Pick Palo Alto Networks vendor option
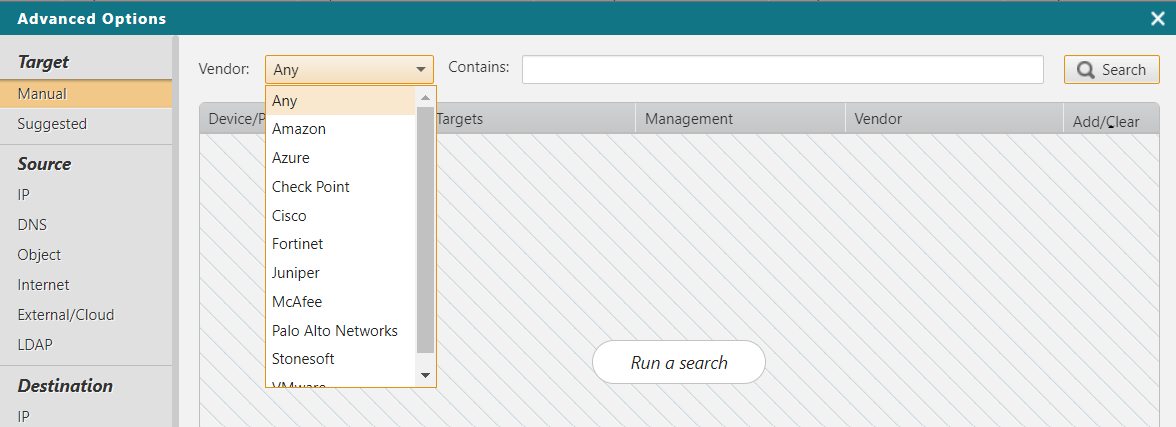Screen dimensions: 1176x427 tap(335, 330)
